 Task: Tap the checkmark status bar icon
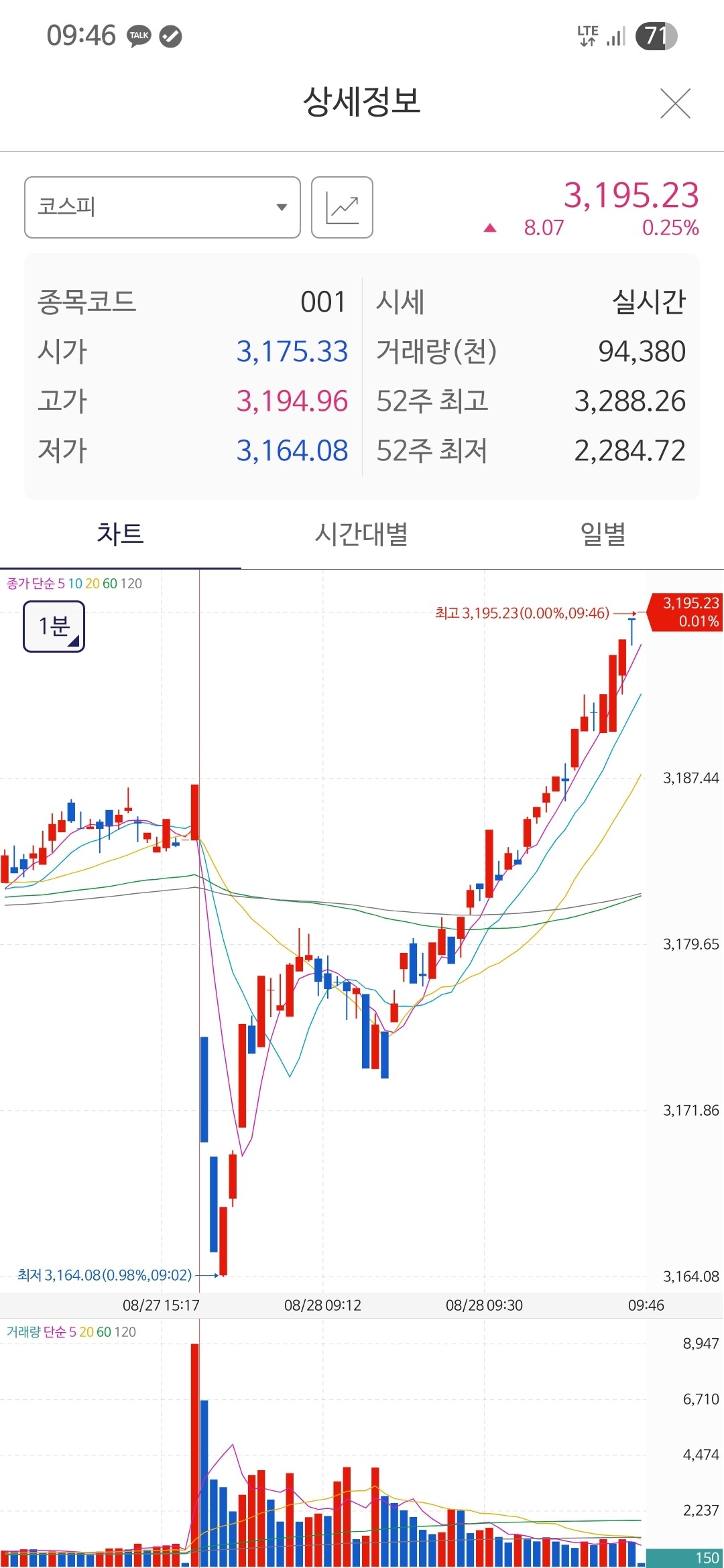(x=171, y=36)
